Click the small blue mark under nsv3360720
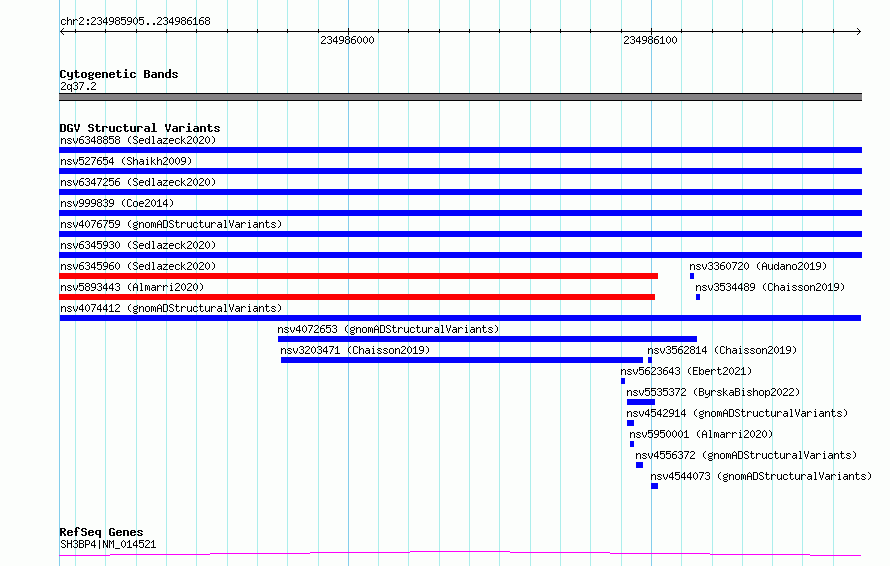This screenshot has width=890, height=566. (x=692, y=276)
